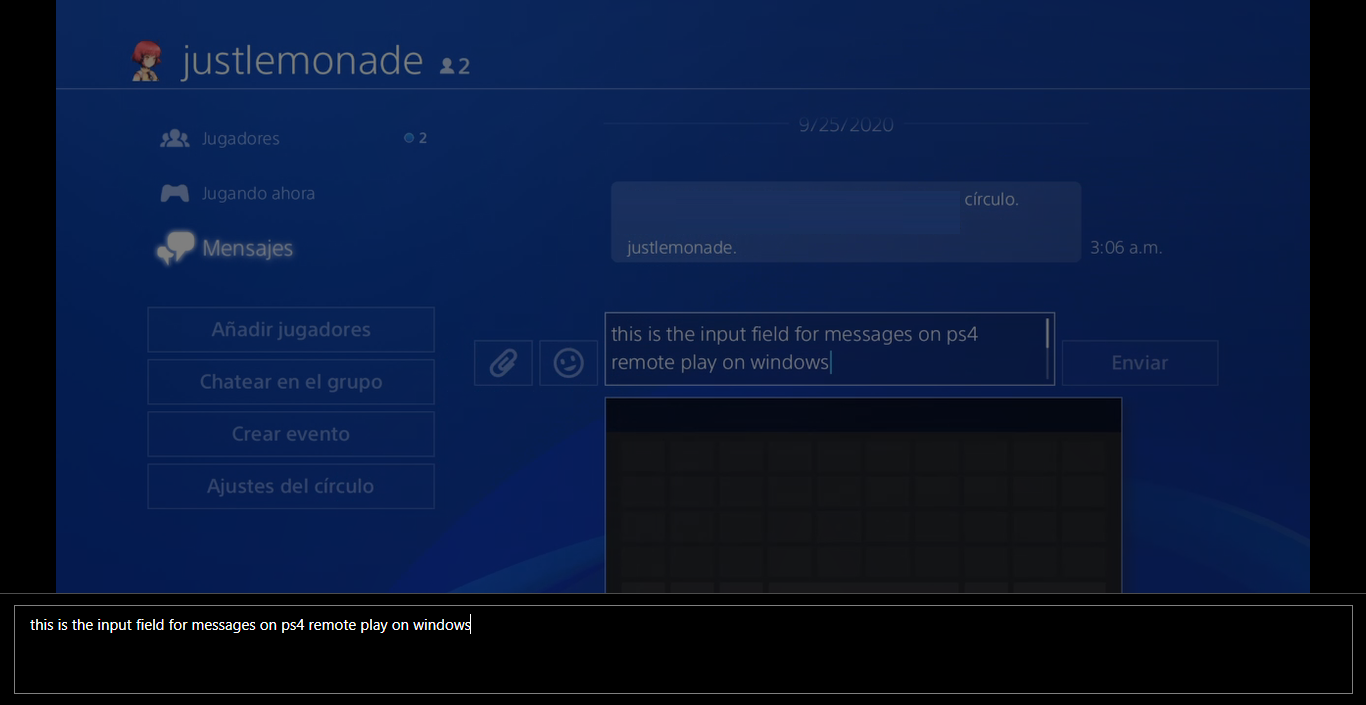The width and height of the screenshot is (1366, 705).
Task: Click the Añadir jugadores button
Action: click(x=291, y=330)
